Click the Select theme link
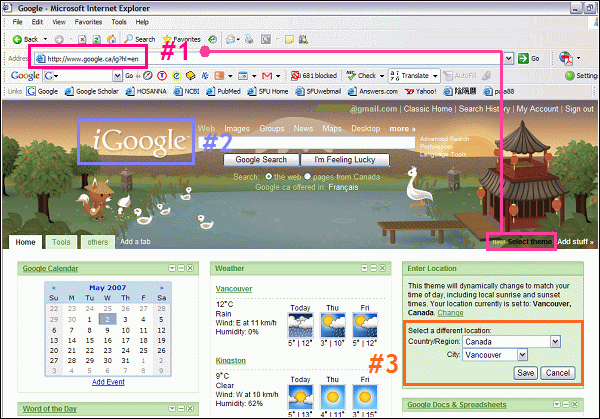Screen dimensions: 600x419 [x=530, y=242]
